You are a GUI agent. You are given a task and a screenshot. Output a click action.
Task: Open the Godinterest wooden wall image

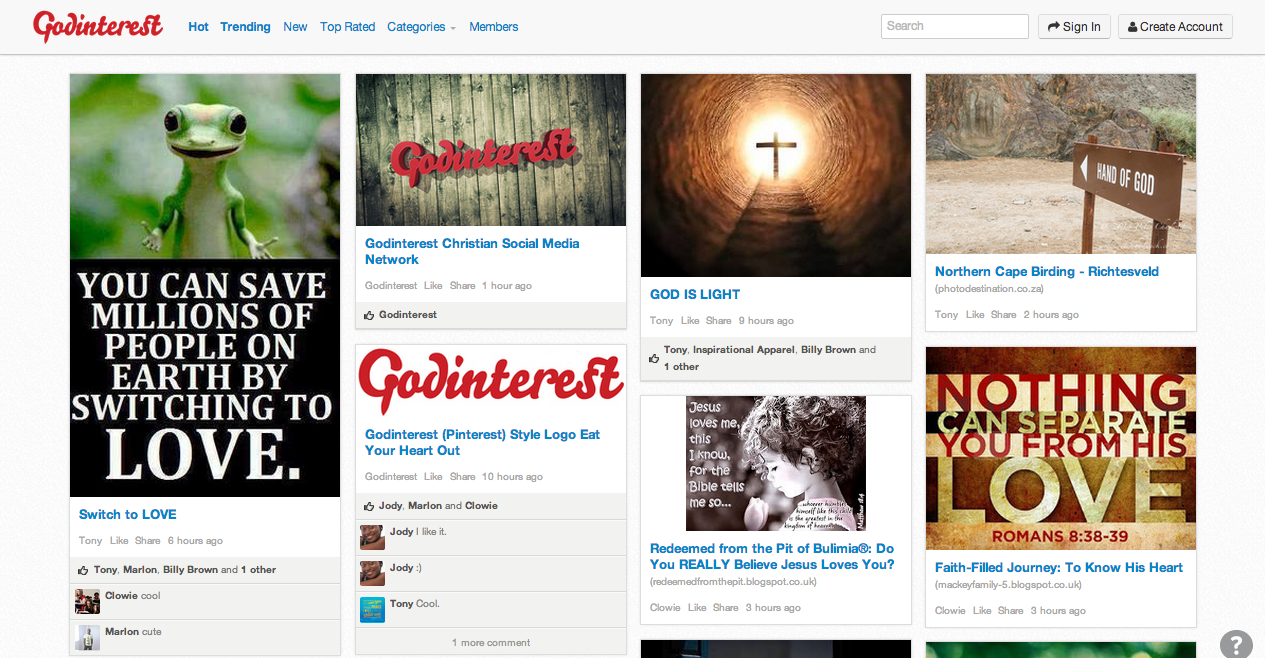(491, 150)
